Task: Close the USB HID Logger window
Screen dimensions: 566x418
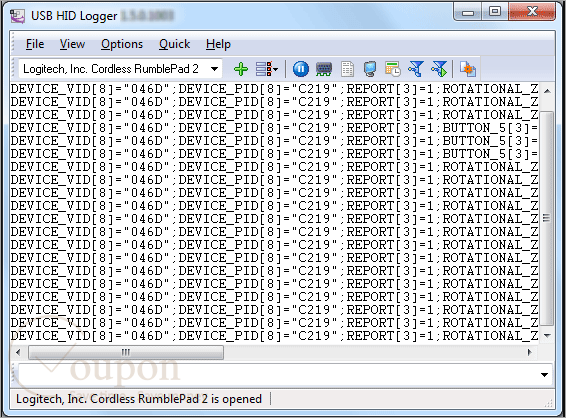Action: coord(532,12)
